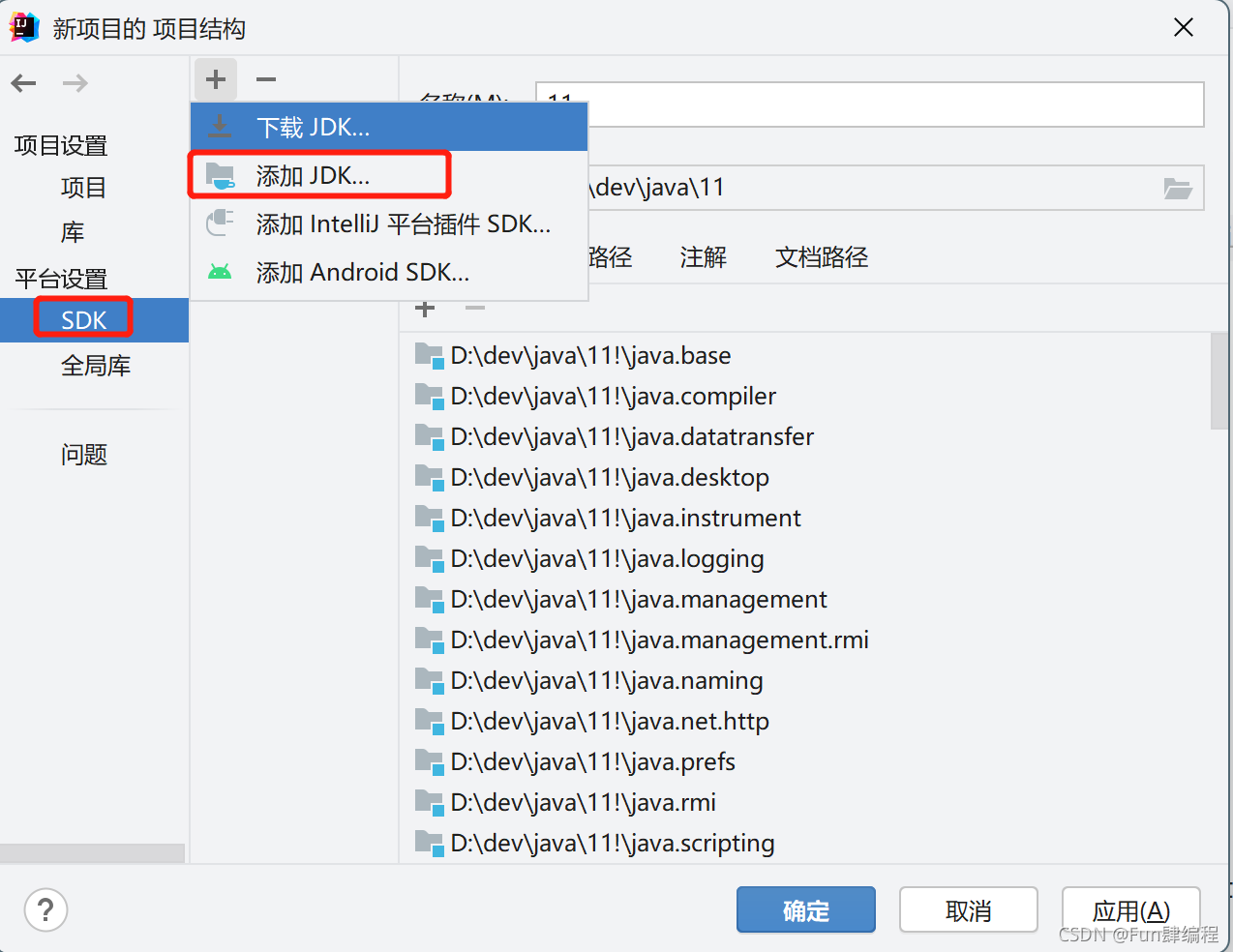Click the plus button to add SDK

coord(216,79)
